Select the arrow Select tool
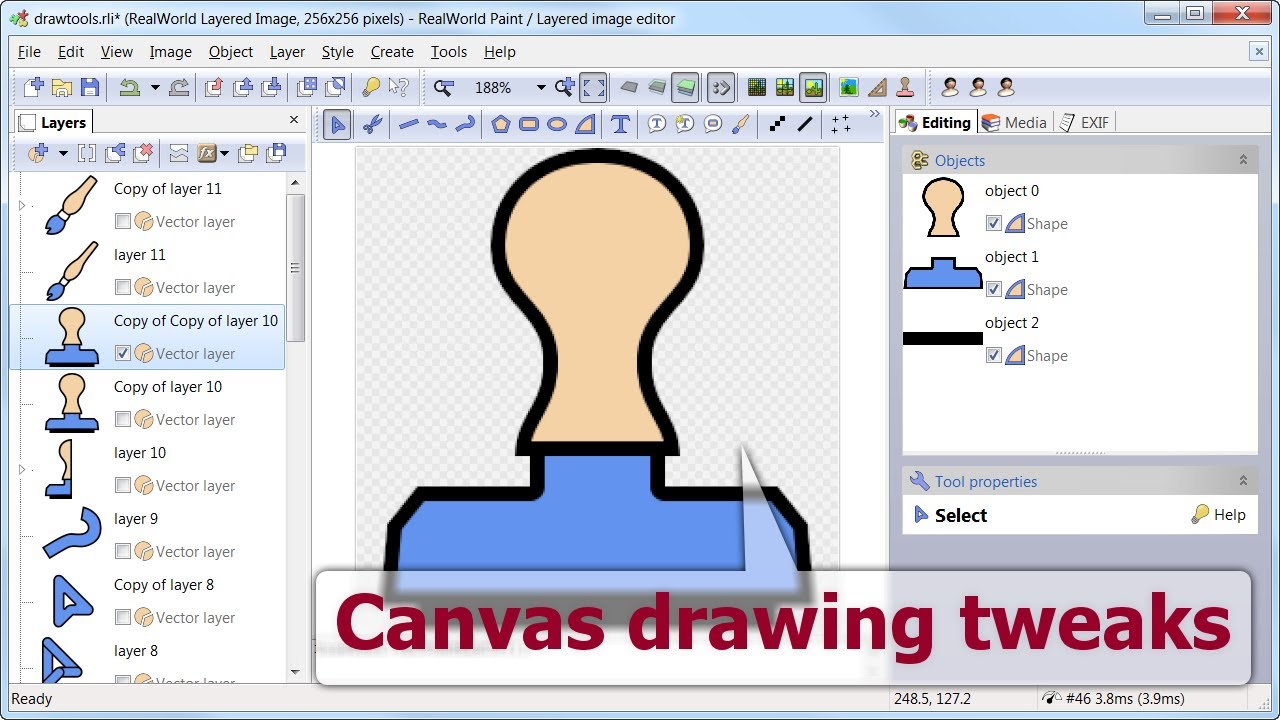This screenshot has height=720, width=1280. pos(337,125)
